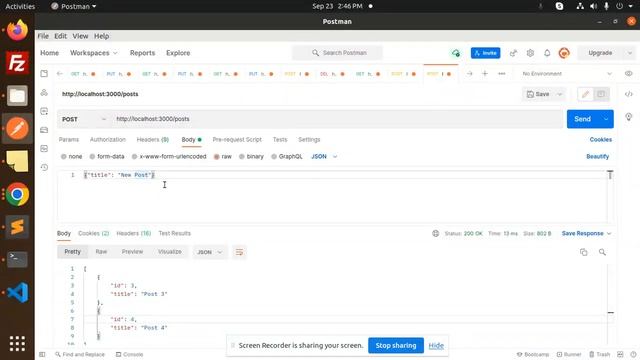640x360 pixels.
Task: Add a new request tab with plus icon
Action: pyautogui.click(x=485, y=73)
